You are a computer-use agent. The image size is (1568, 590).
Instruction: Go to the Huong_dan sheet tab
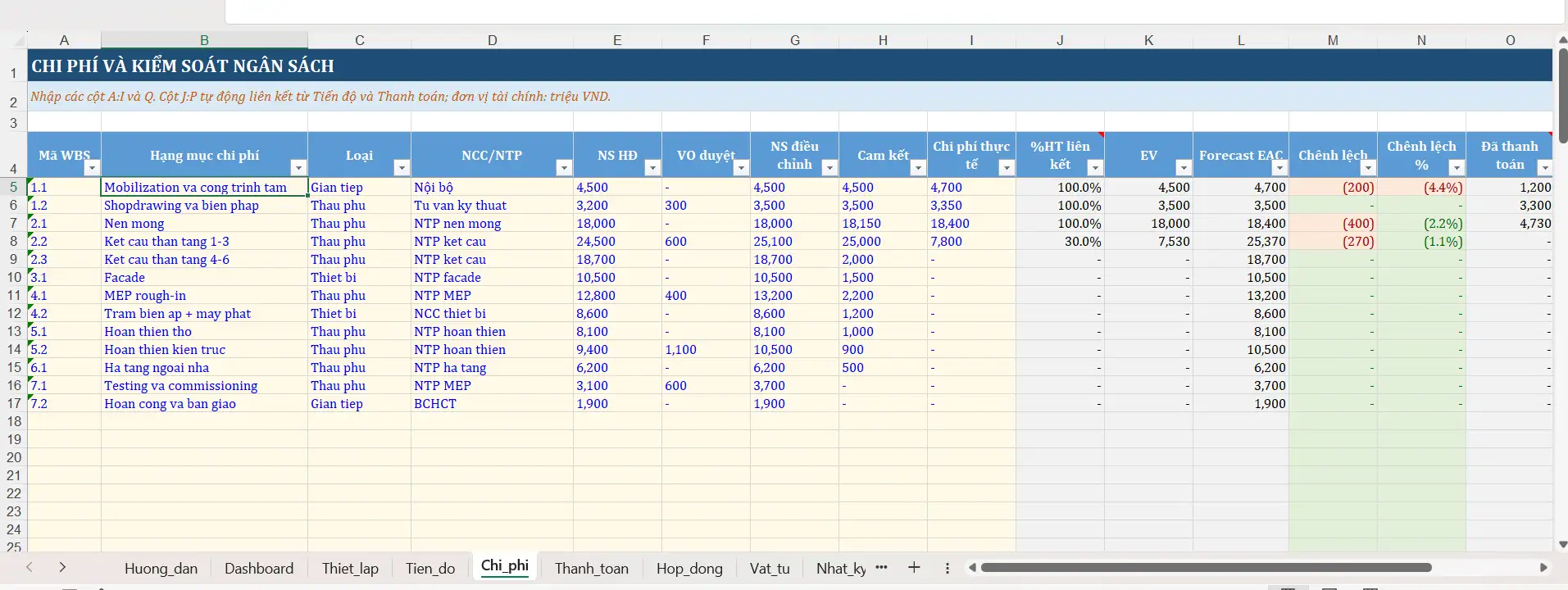click(x=161, y=568)
